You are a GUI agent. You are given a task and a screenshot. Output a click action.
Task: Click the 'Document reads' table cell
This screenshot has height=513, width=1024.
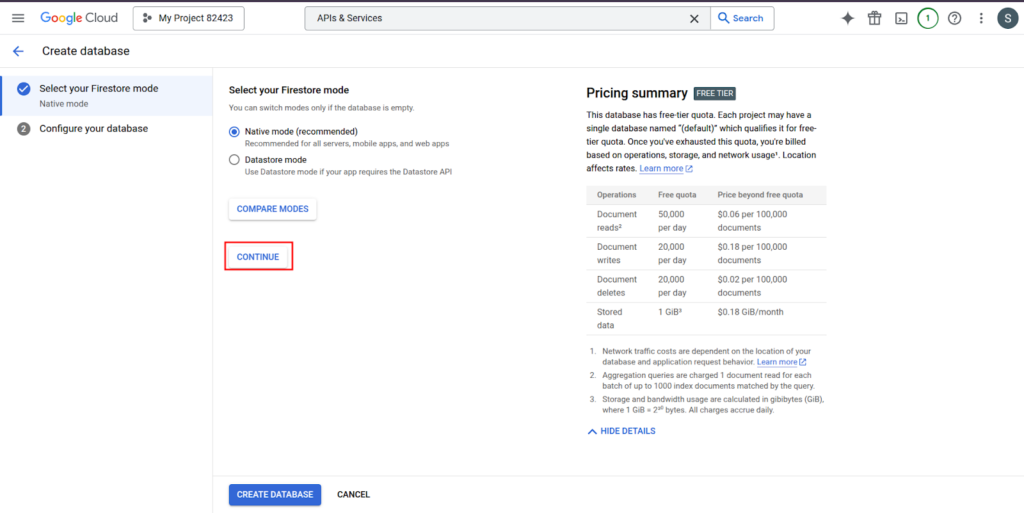[616, 221]
